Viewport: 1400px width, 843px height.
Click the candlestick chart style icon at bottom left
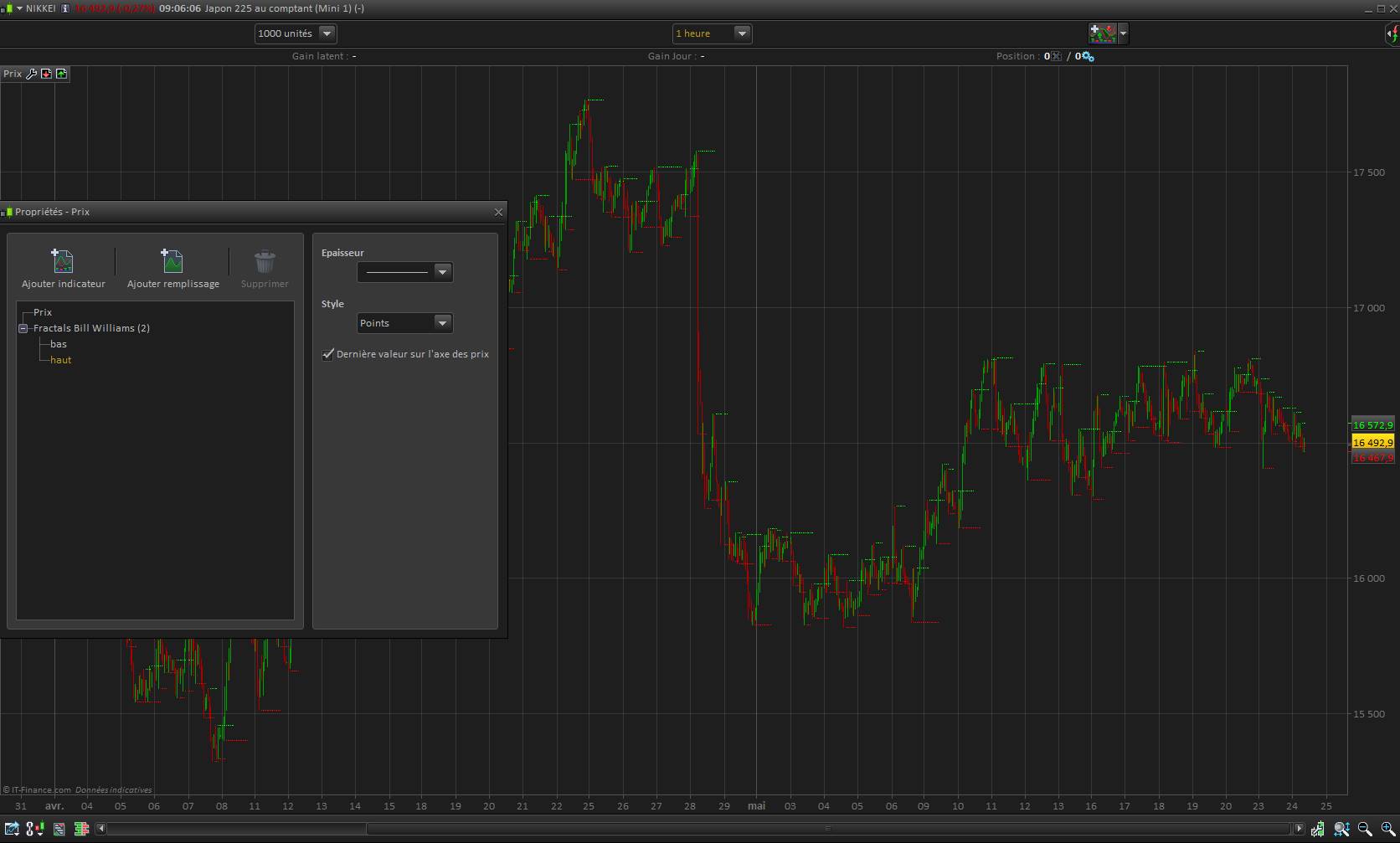point(34,829)
